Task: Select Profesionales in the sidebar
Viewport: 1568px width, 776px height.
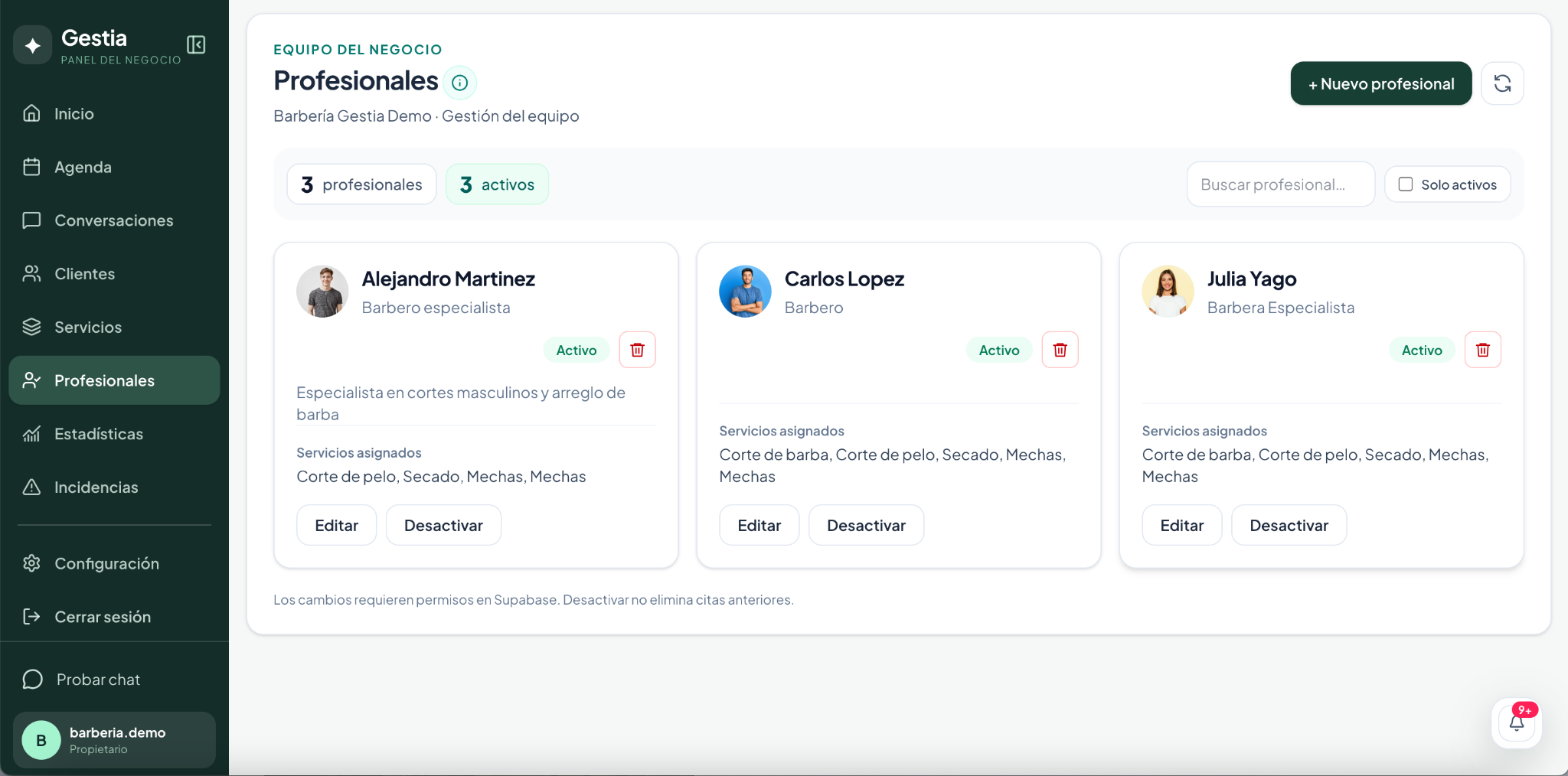Action: coord(114,380)
